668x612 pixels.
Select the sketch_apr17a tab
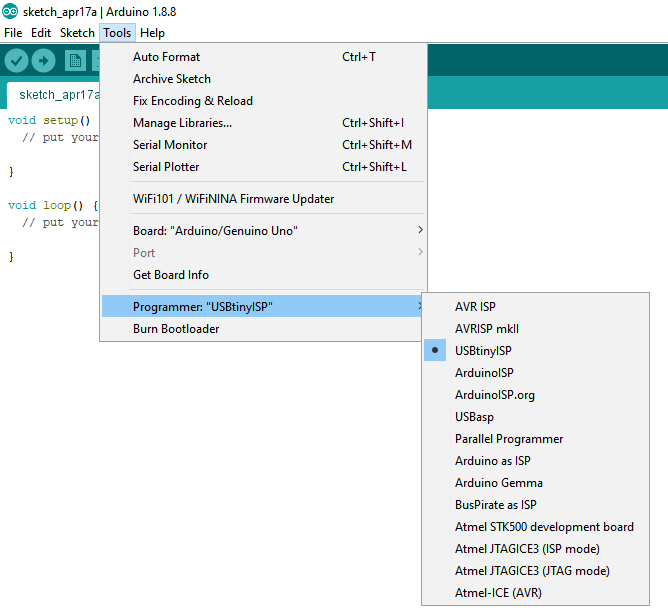pos(54,95)
